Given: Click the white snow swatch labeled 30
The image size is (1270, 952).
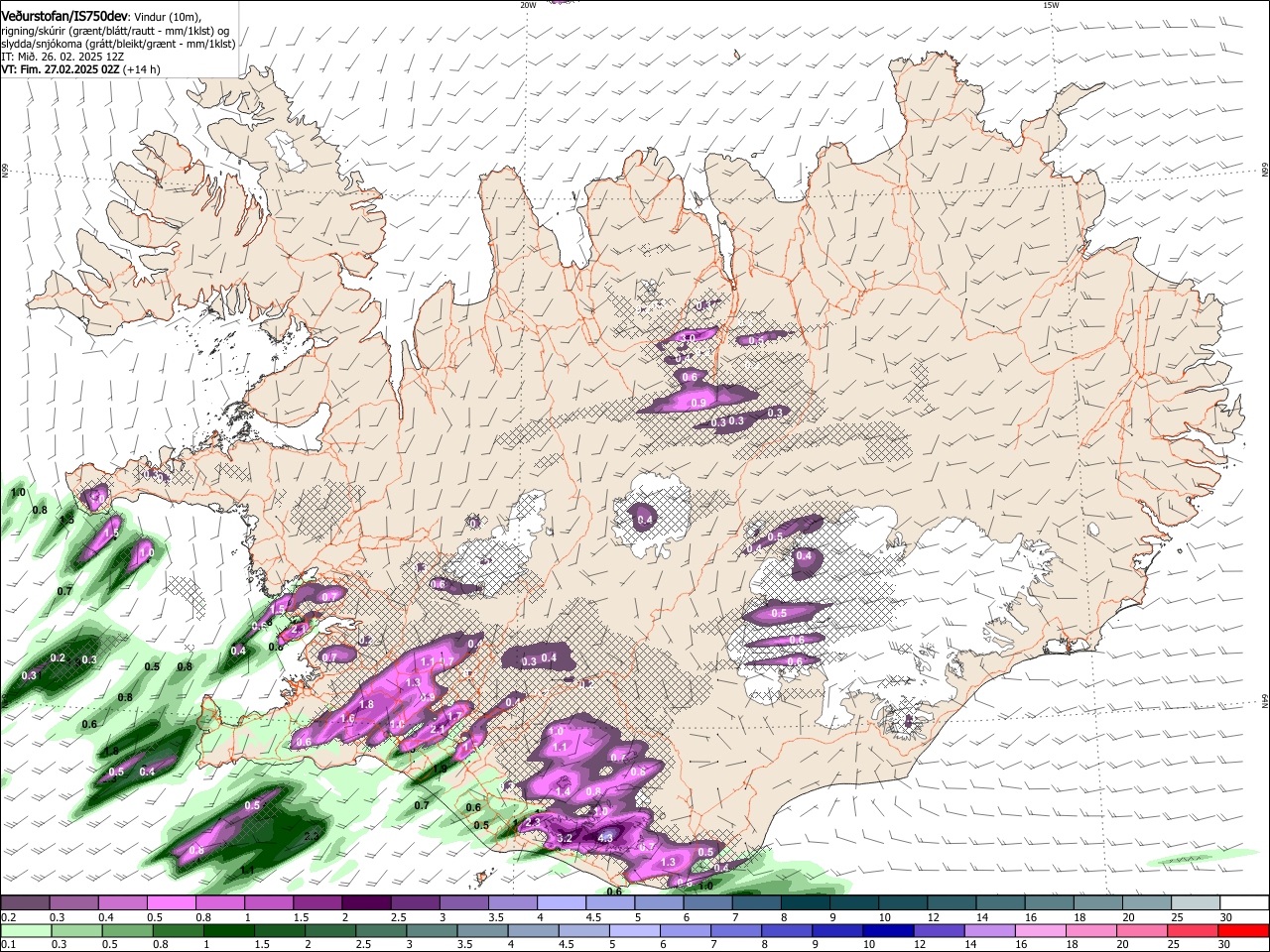Looking at the screenshot, I should tap(1244, 903).
